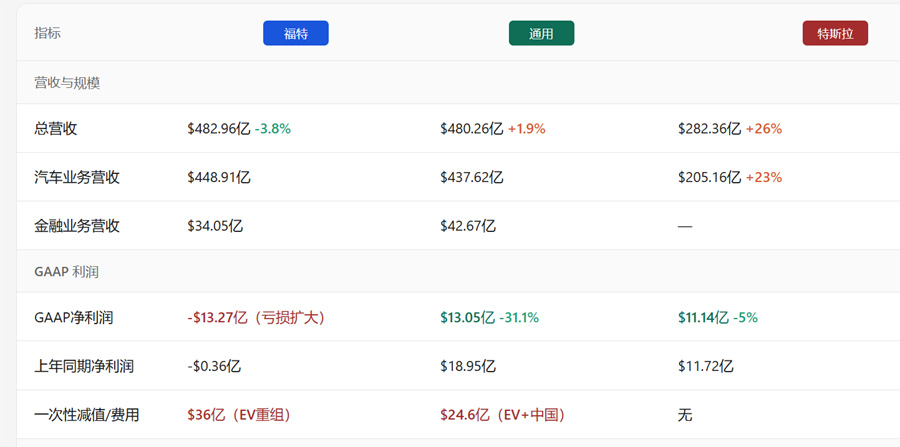Select the +23% change value
Screen dimensions: 900x447
tap(764, 177)
